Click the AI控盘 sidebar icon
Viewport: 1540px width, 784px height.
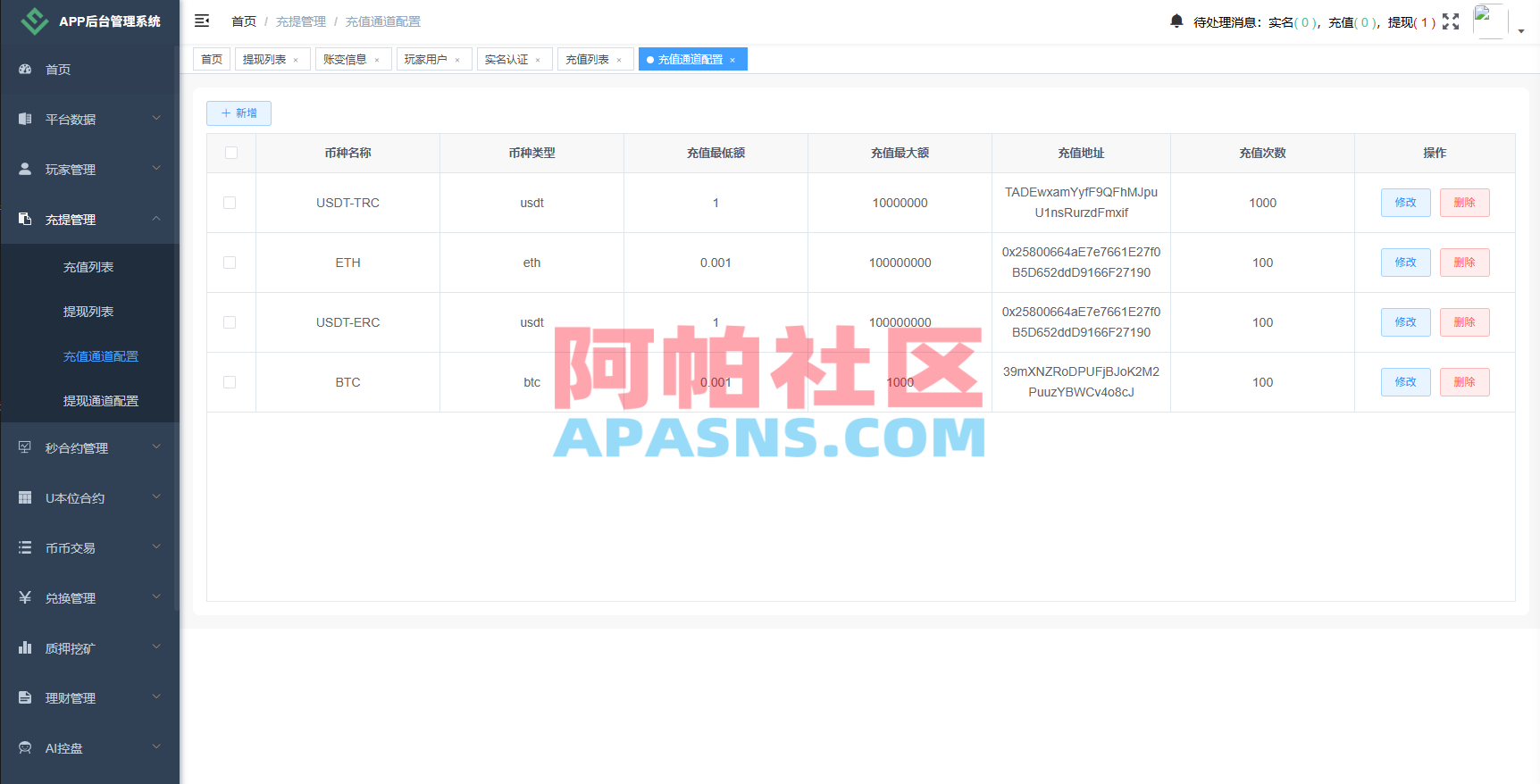(25, 747)
